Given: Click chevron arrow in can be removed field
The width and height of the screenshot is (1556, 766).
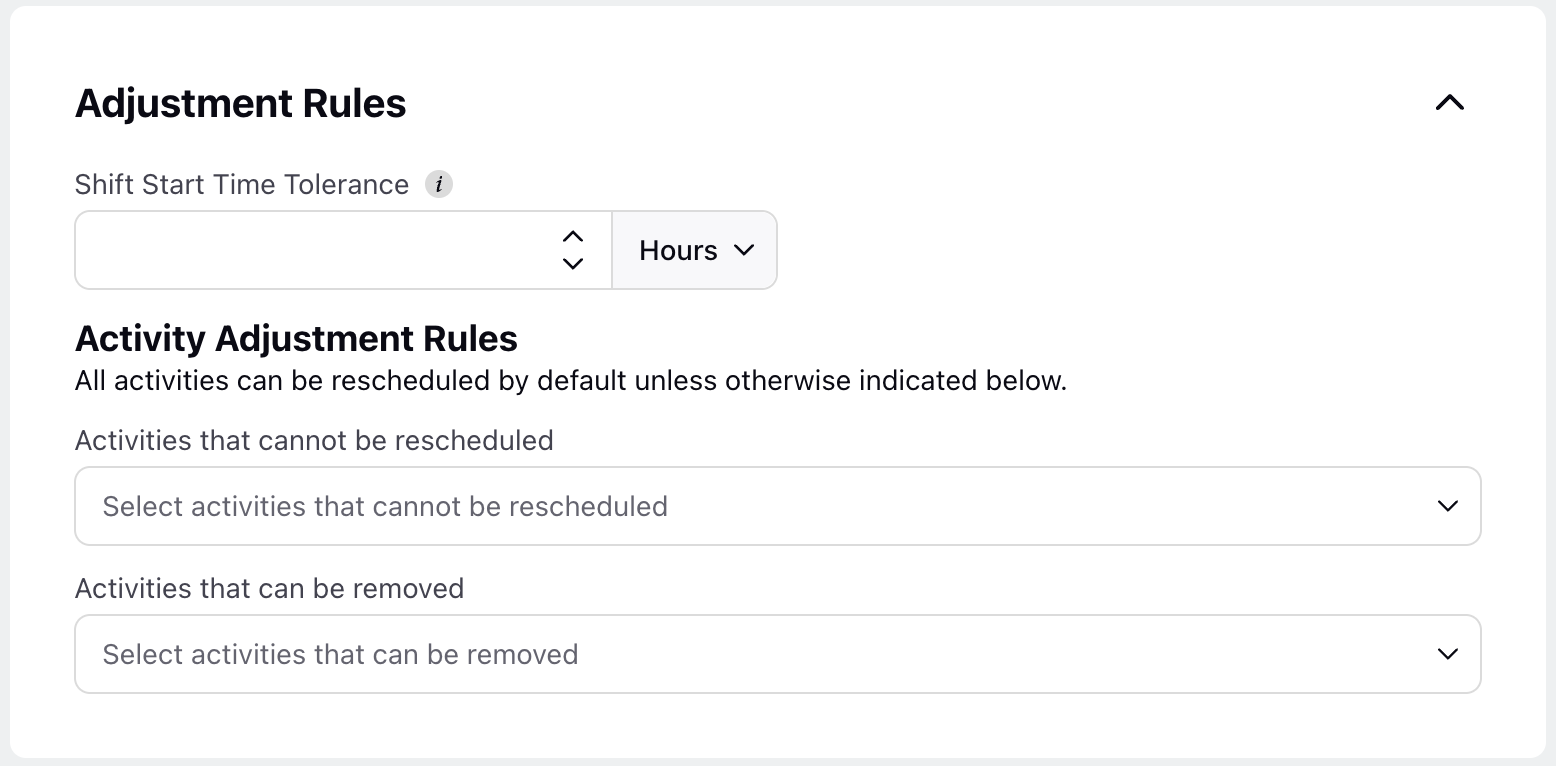Looking at the screenshot, I should [x=1447, y=654].
